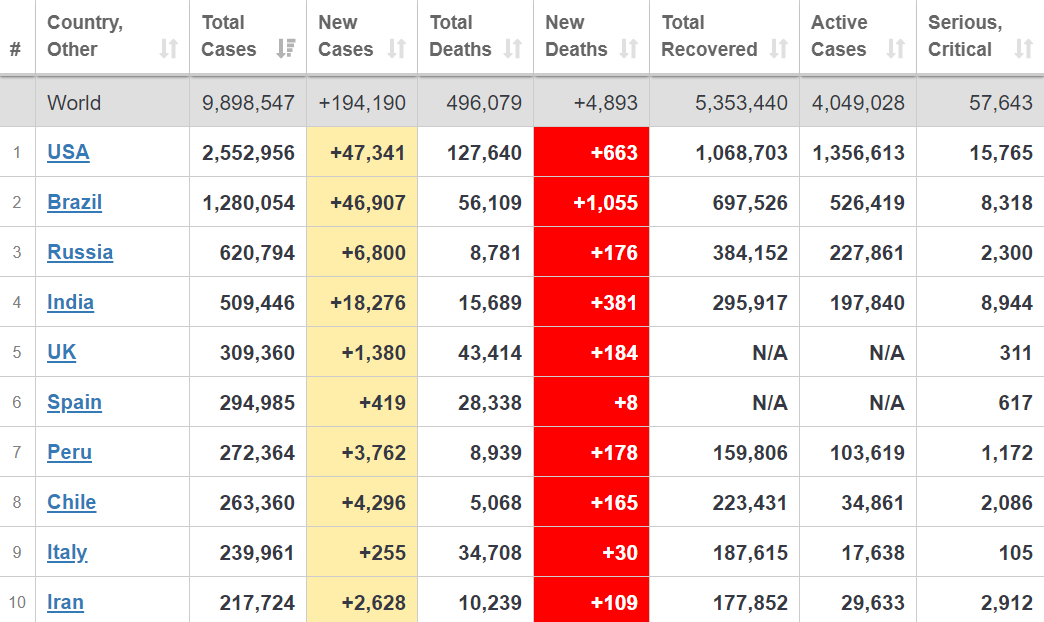Click the Total Cases sort icon

286,49
